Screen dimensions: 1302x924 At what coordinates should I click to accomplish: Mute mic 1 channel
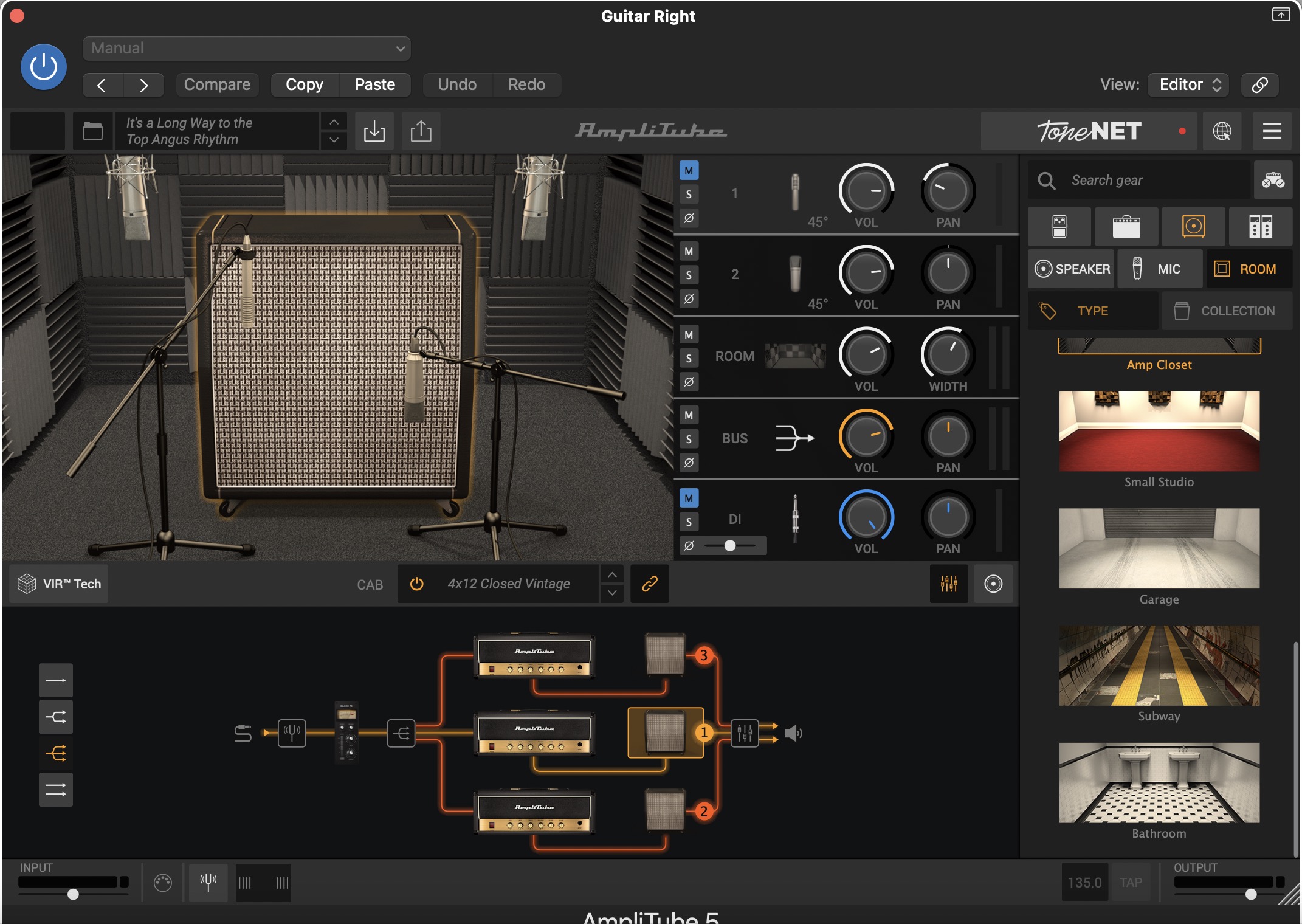(689, 171)
